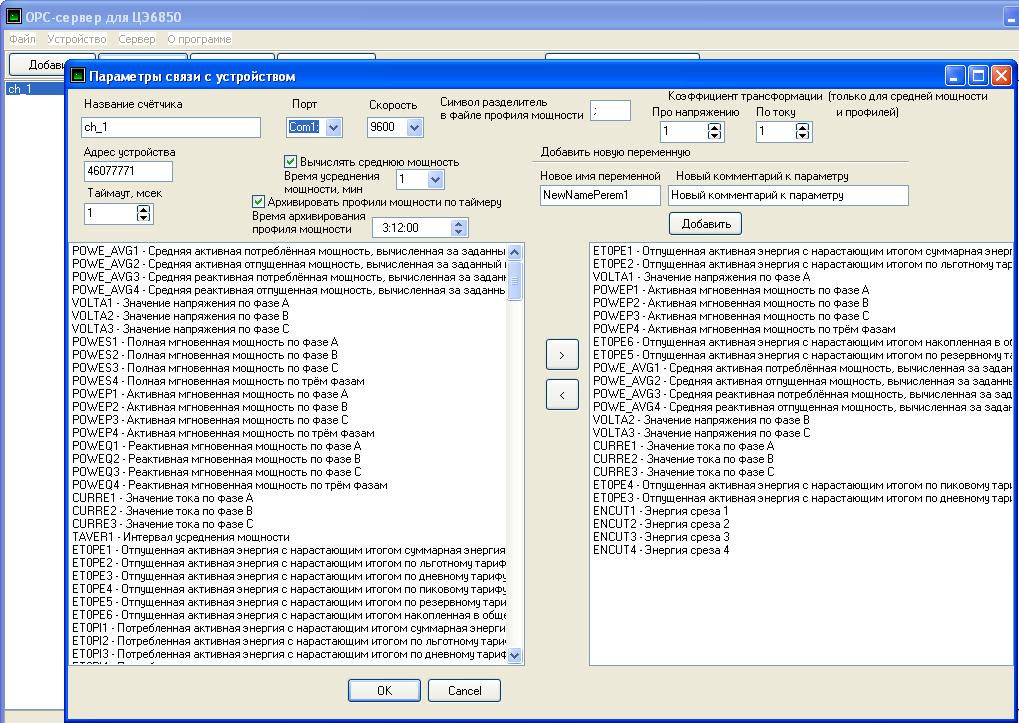The height and width of the screenshot is (723, 1019).
Task: Open the Скорость 9600 dropdown
Action: click(415, 127)
